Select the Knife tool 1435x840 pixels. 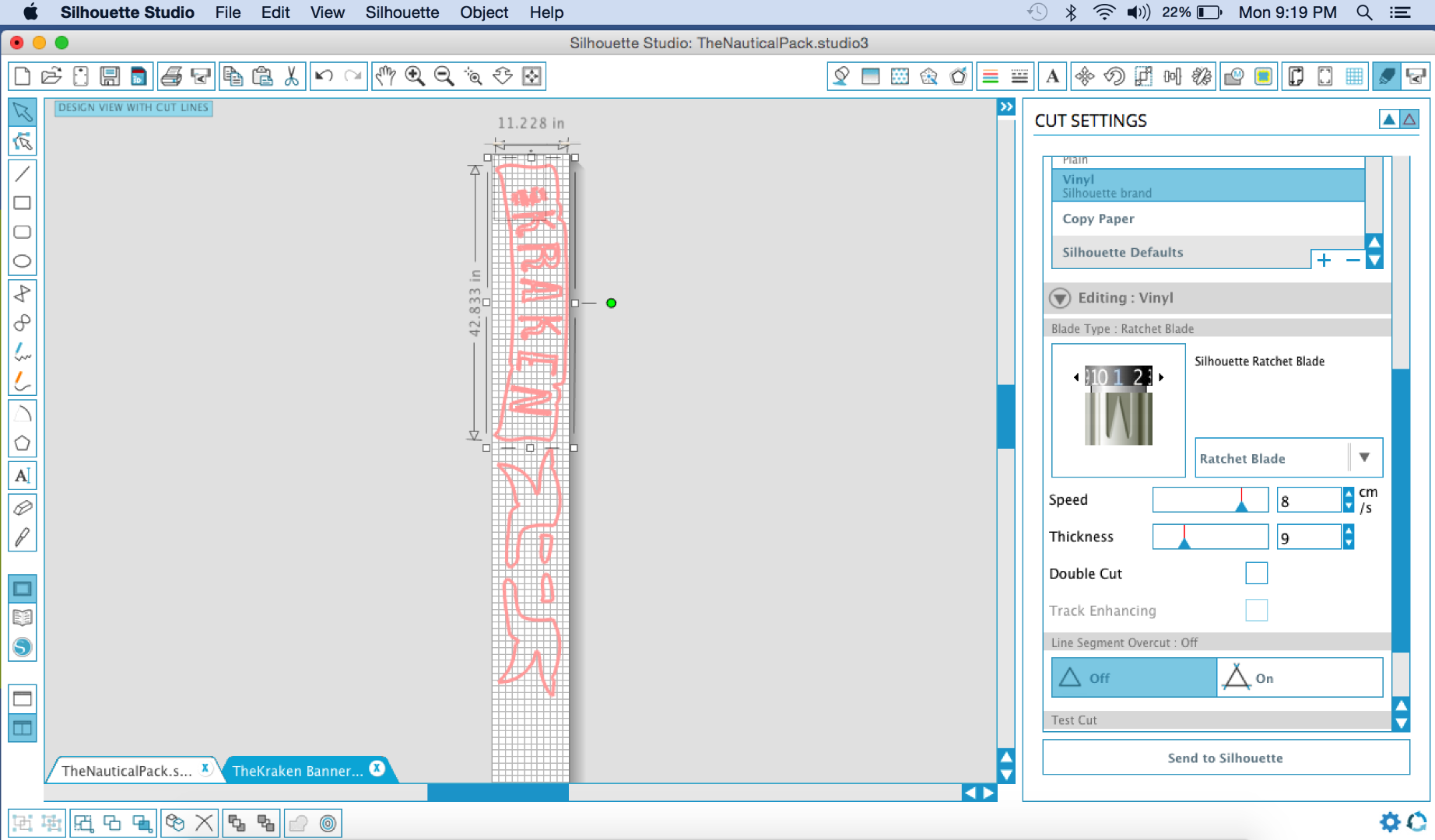point(22,537)
